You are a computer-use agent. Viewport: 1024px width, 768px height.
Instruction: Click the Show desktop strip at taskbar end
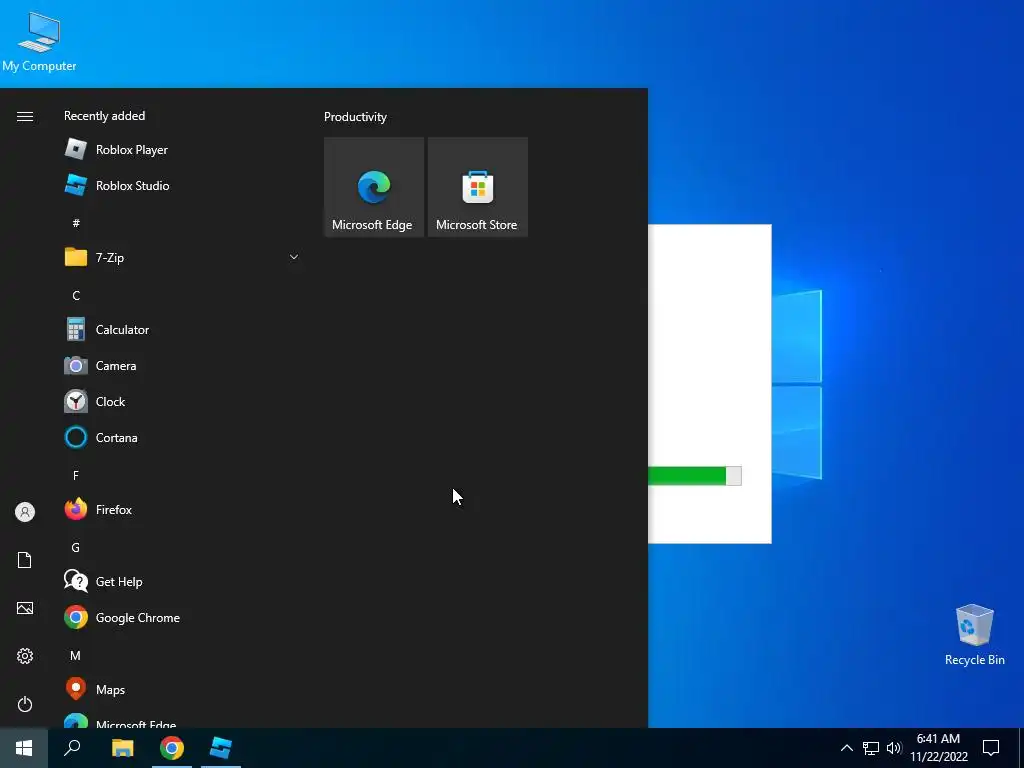pos(1021,748)
